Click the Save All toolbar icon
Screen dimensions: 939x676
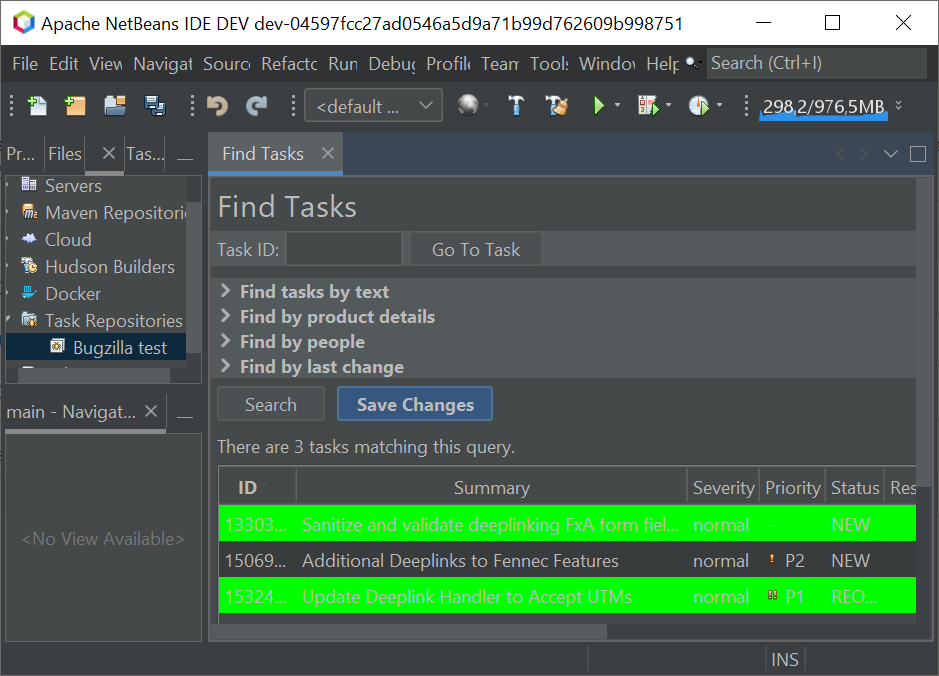pos(155,106)
